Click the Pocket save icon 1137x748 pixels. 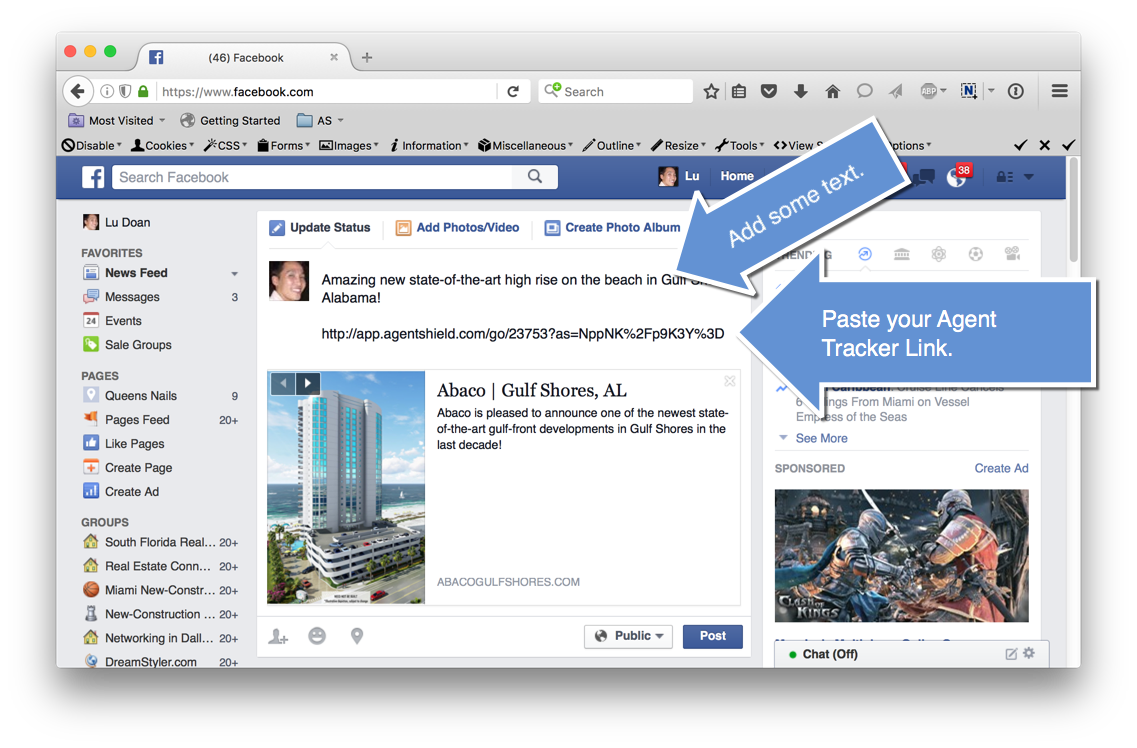click(x=769, y=91)
